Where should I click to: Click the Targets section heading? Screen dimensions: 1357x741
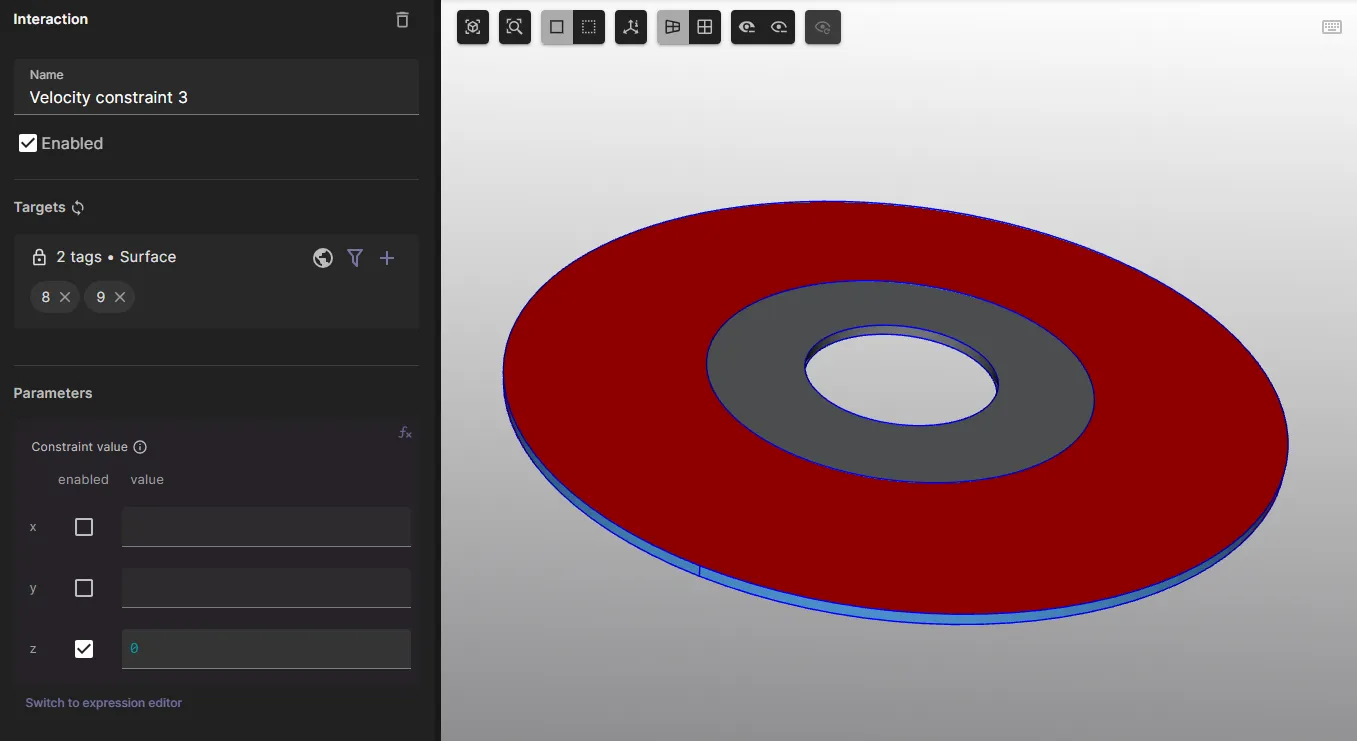[x=39, y=207]
